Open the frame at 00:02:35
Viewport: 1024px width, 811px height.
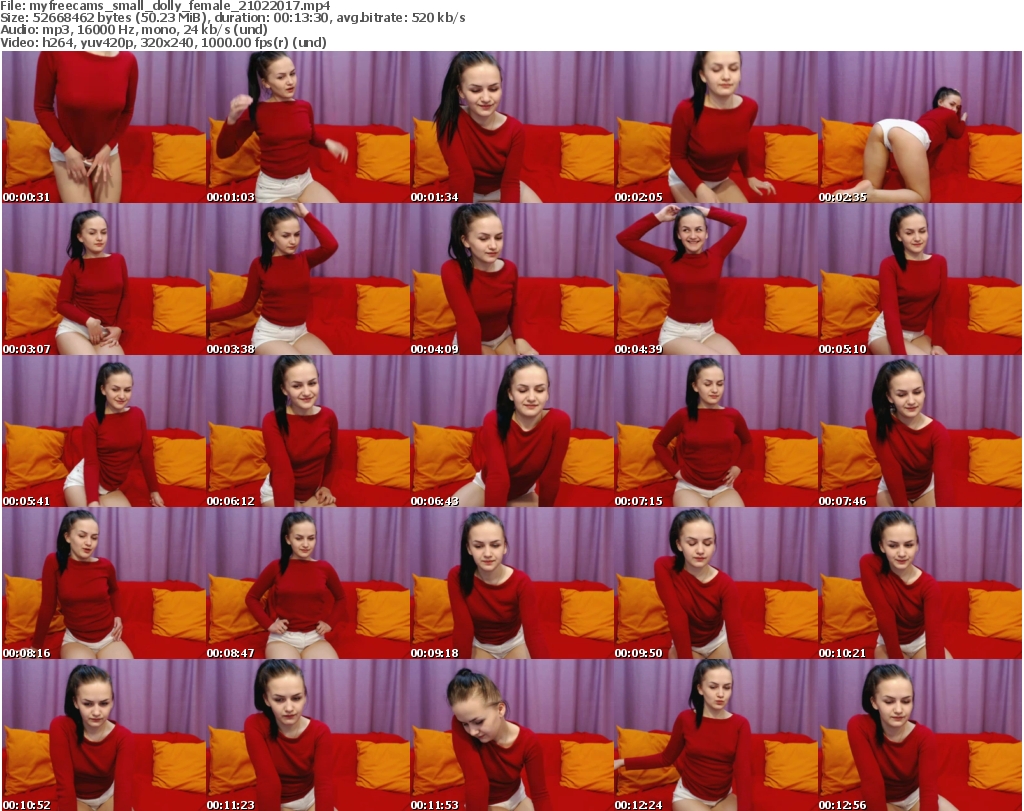click(920, 127)
